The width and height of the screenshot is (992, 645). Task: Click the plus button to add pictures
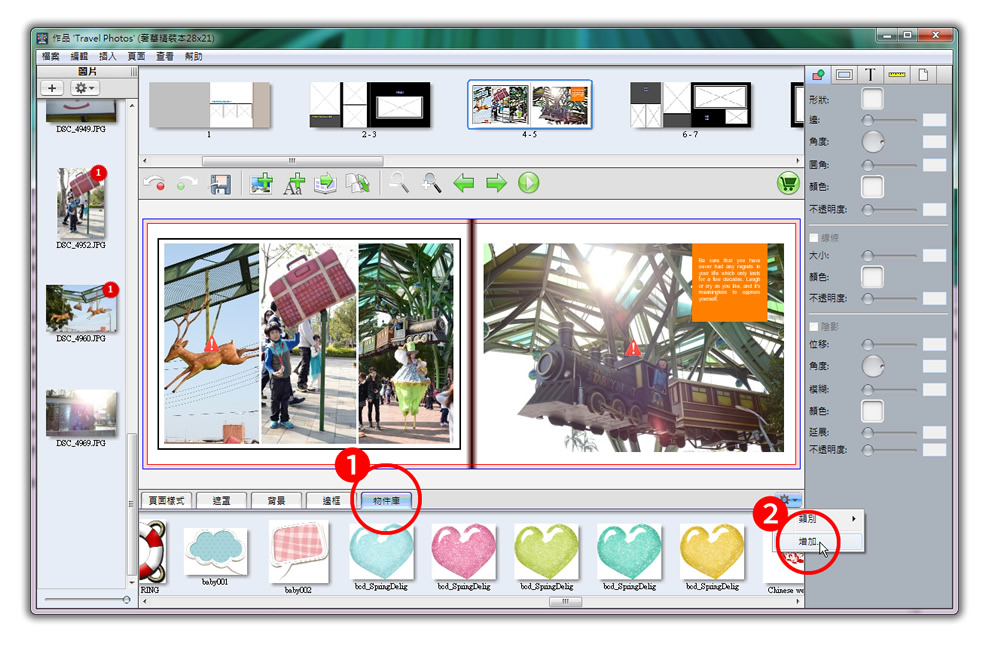pos(52,89)
